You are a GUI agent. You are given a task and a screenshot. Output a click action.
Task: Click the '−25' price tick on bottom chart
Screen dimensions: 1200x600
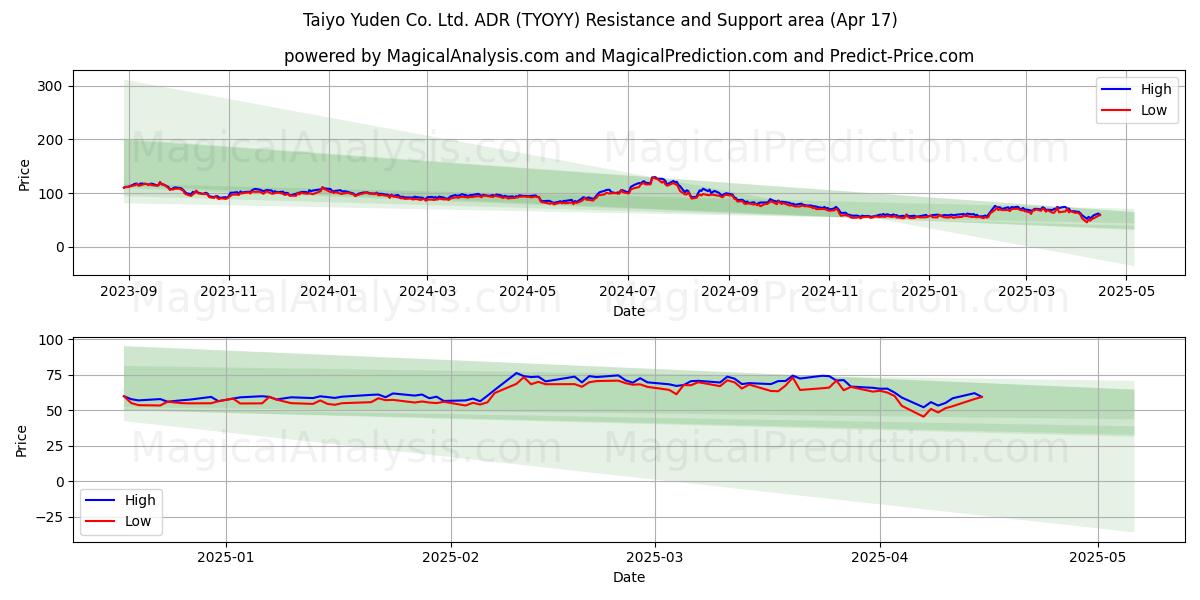coord(50,517)
